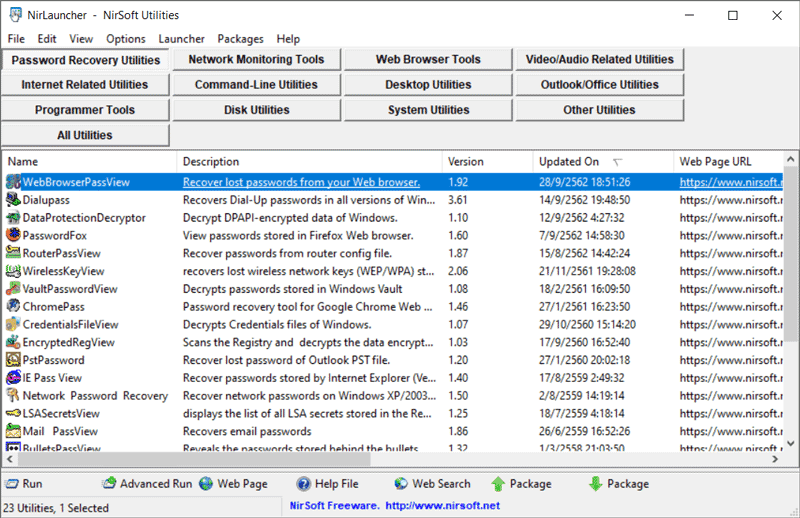Click the Dialupass utility icon

(x=13, y=200)
